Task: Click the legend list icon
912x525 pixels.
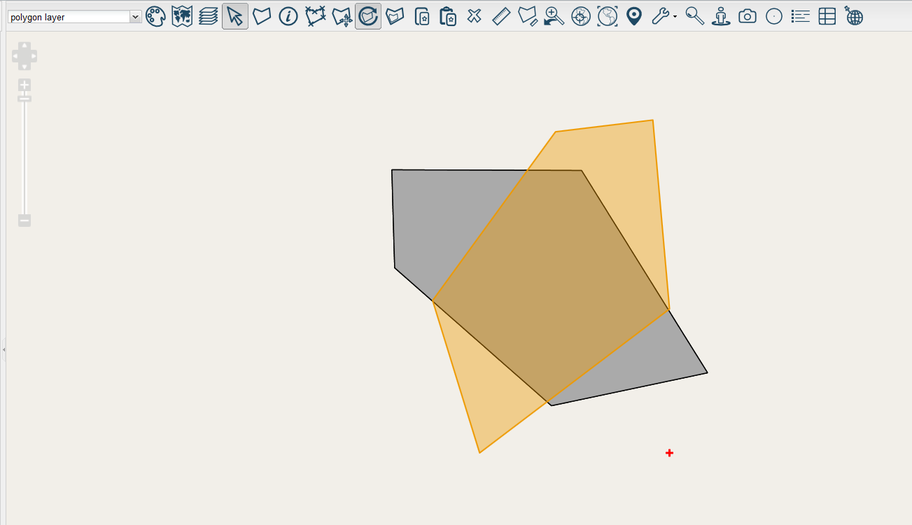Action: [800, 16]
